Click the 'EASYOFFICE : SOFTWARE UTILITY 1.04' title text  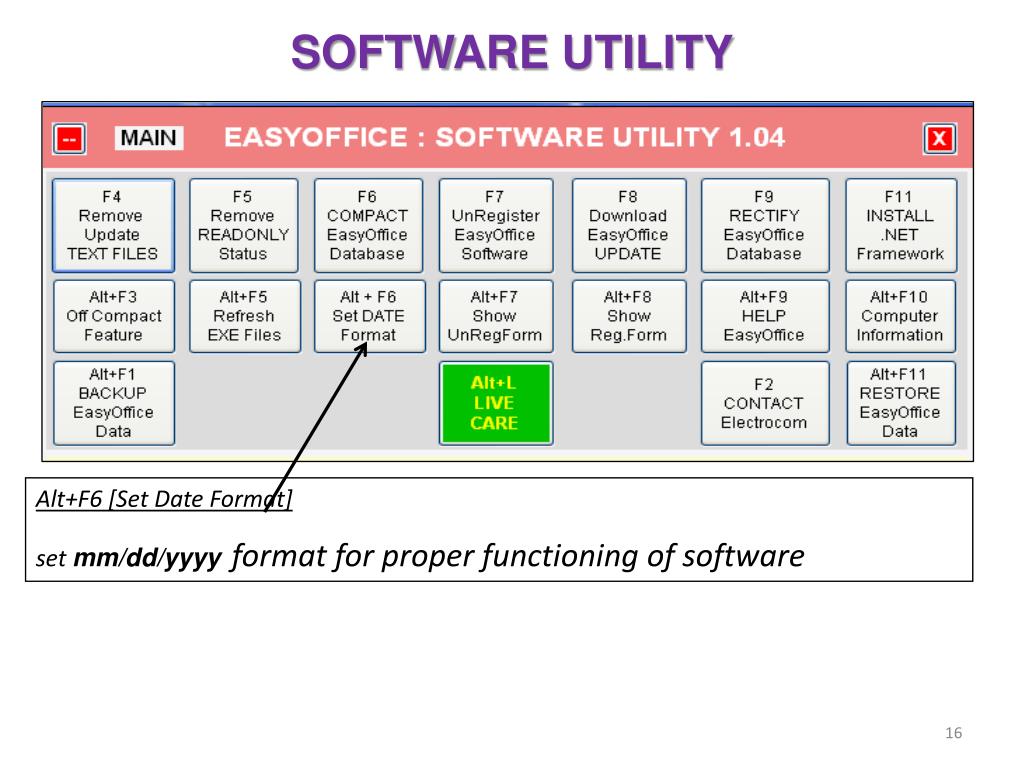[x=504, y=138]
